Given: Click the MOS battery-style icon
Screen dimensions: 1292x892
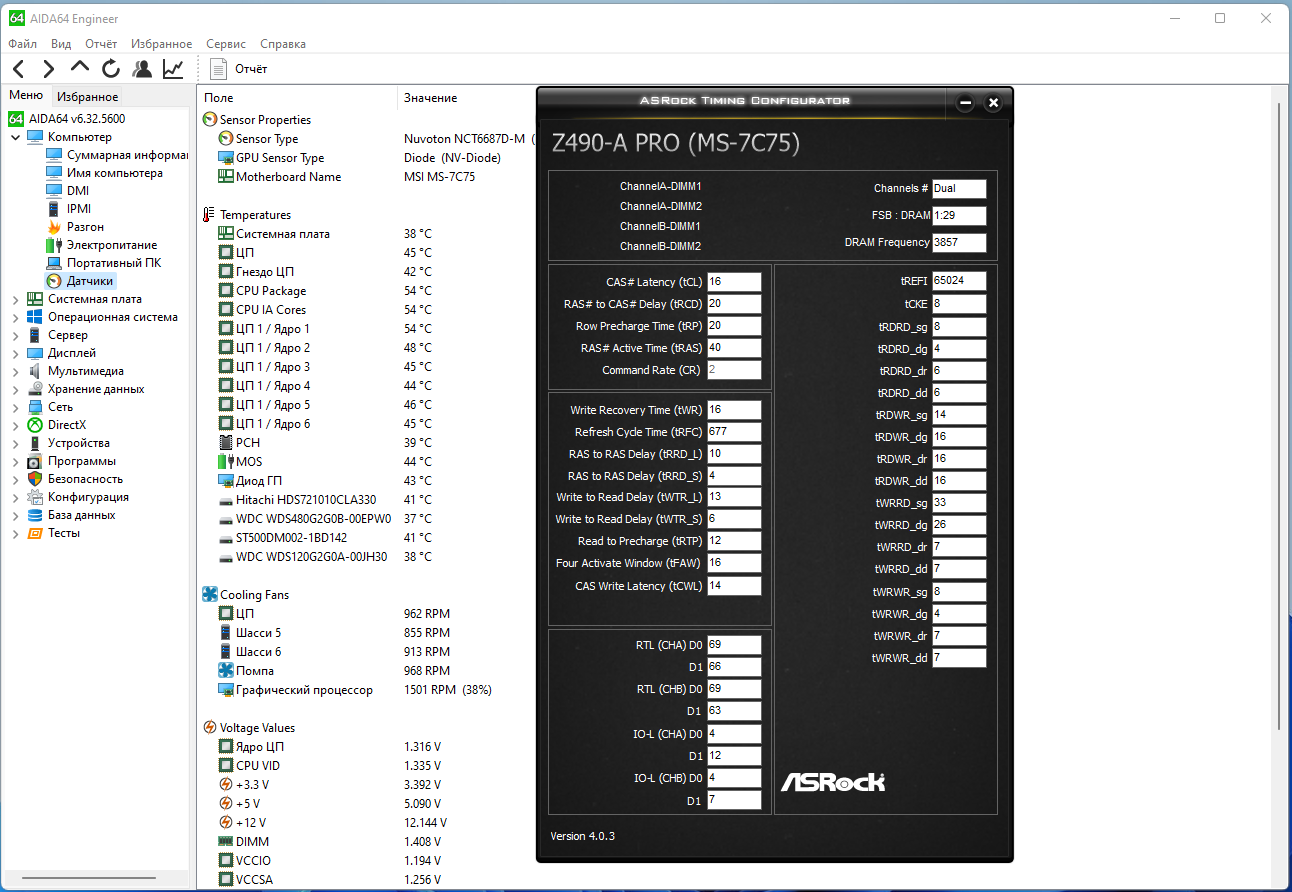Looking at the screenshot, I should [226, 462].
